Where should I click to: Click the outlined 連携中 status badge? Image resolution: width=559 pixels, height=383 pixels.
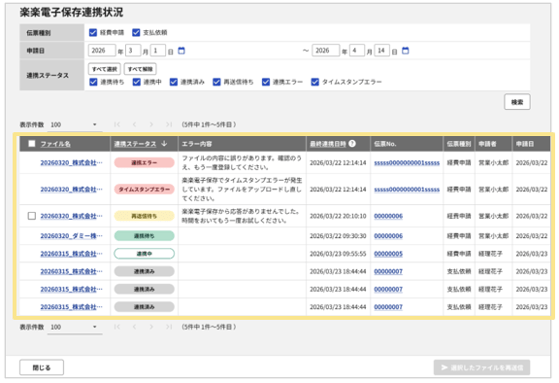[144, 254]
